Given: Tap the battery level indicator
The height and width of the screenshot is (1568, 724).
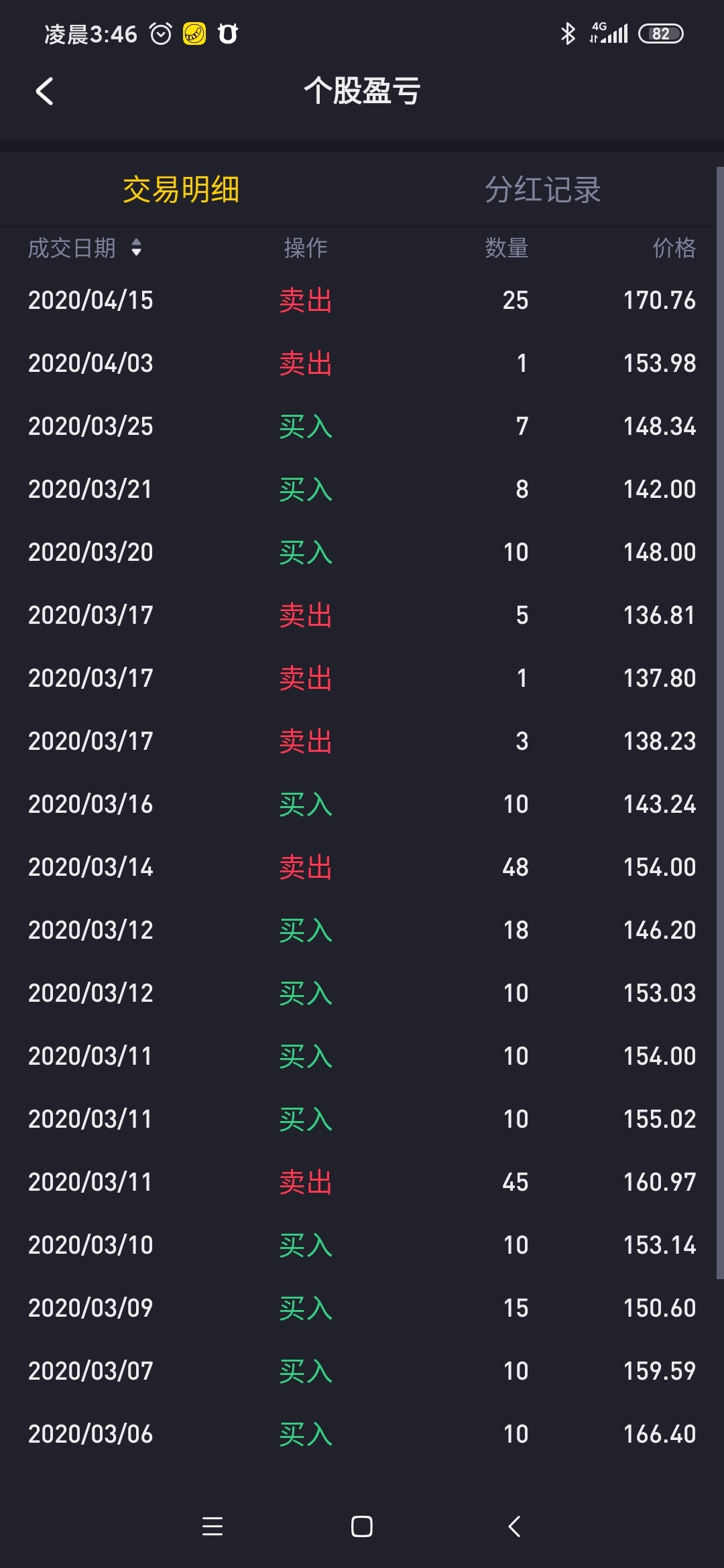Looking at the screenshot, I should click(660, 34).
